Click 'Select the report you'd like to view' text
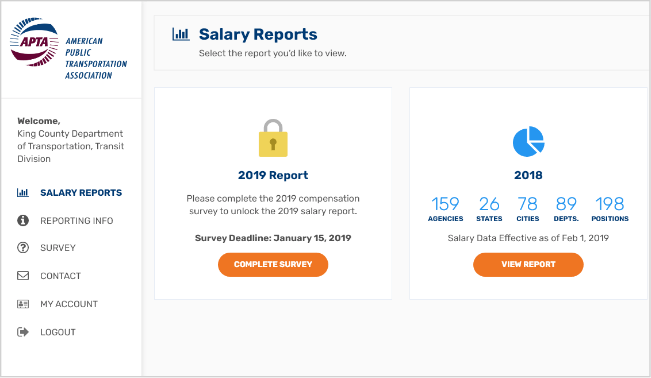The width and height of the screenshot is (651, 378). click(272, 54)
